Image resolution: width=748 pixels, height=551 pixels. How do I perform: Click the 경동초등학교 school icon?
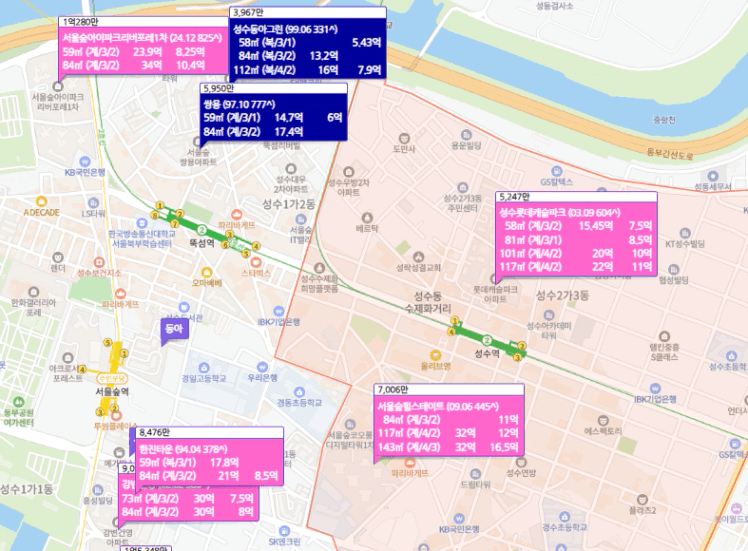(299, 392)
